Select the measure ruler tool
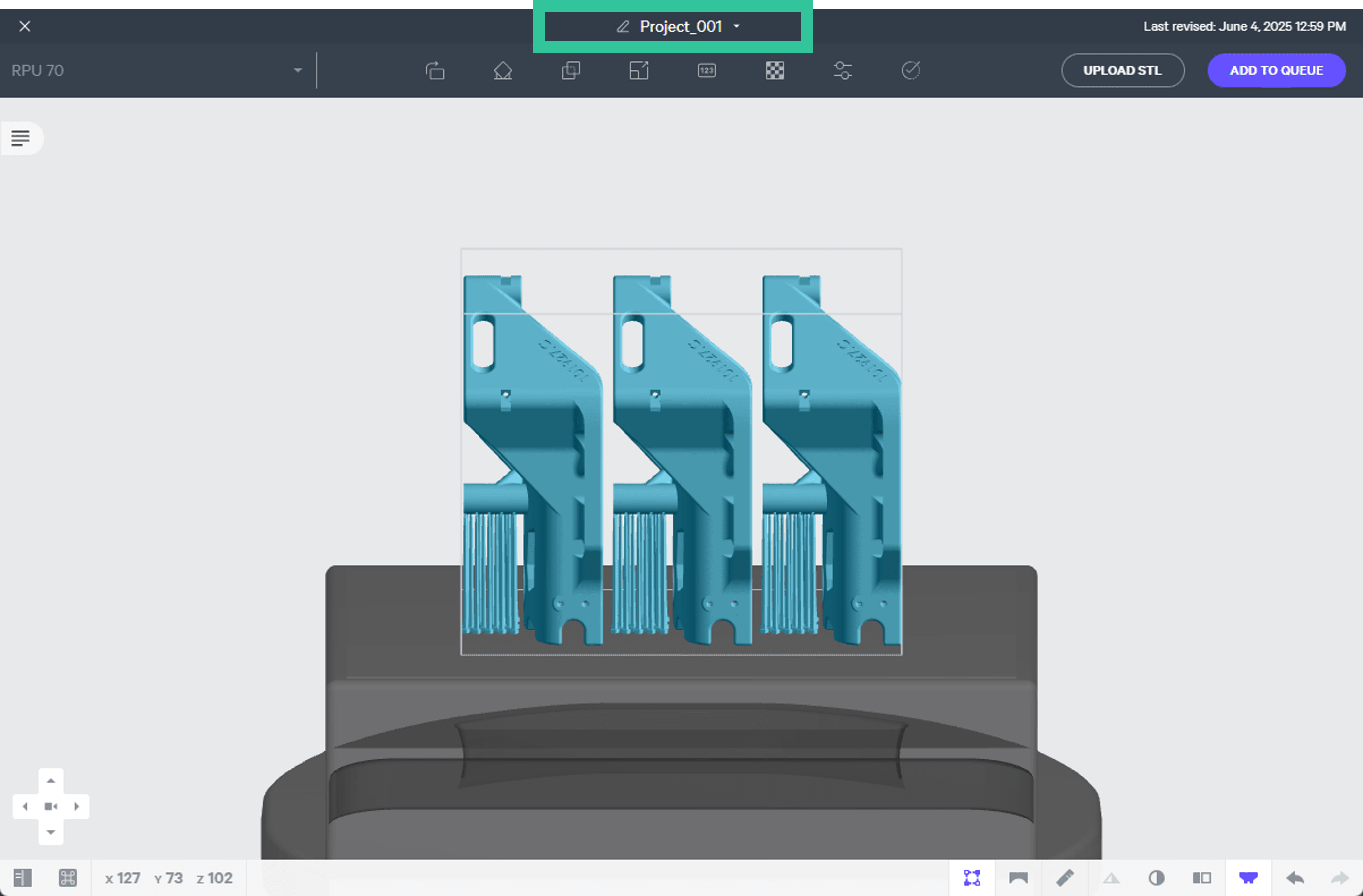Image resolution: width=1363 pixels, height=896 pixels. [x=1065, y=878]
